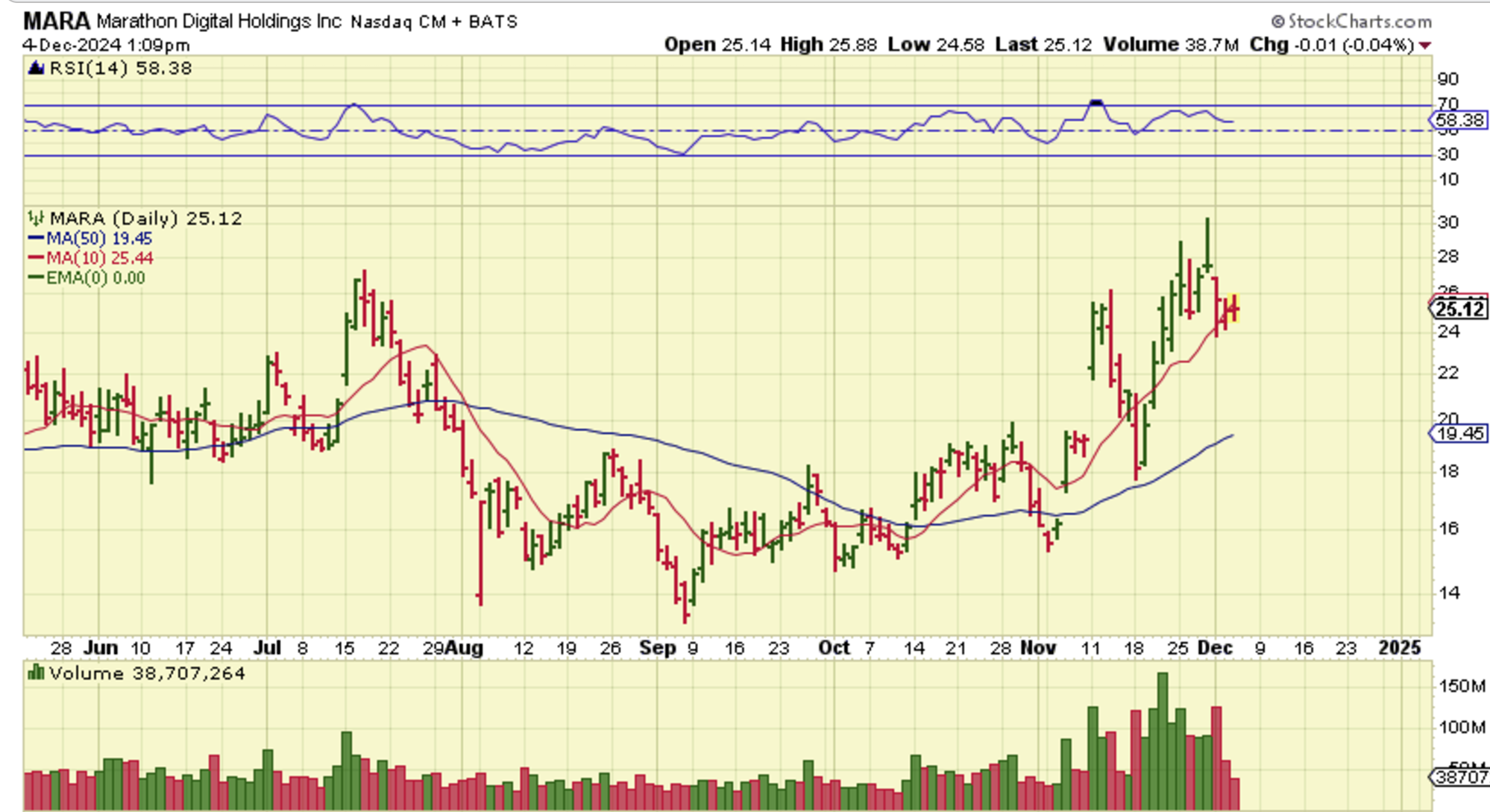Click the MARA ticker symbol heading

coord(56,21)
